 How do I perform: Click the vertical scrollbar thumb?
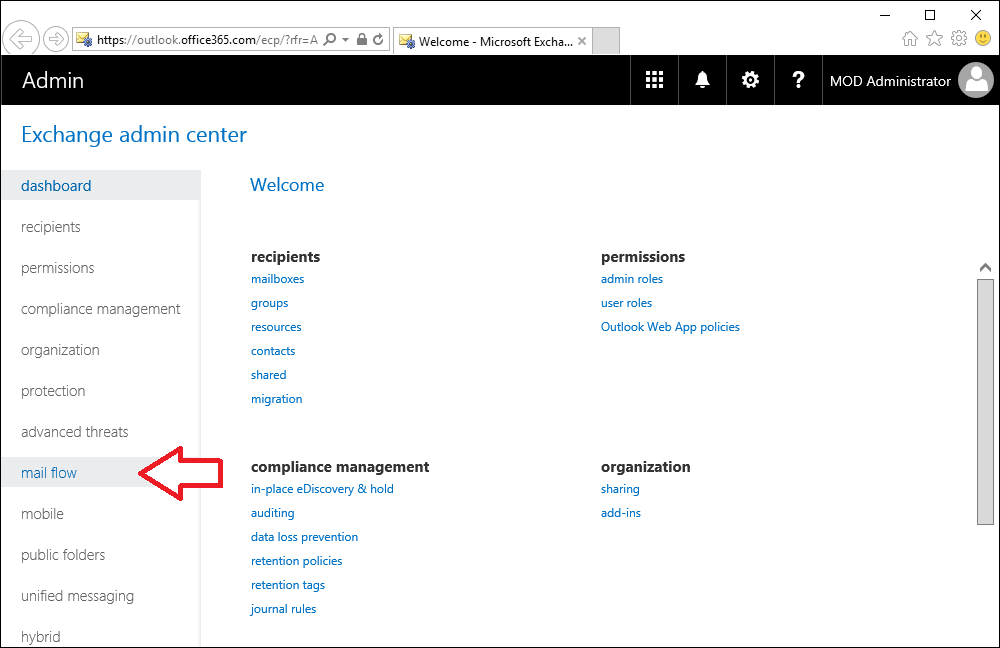click(x=985, y=402)
